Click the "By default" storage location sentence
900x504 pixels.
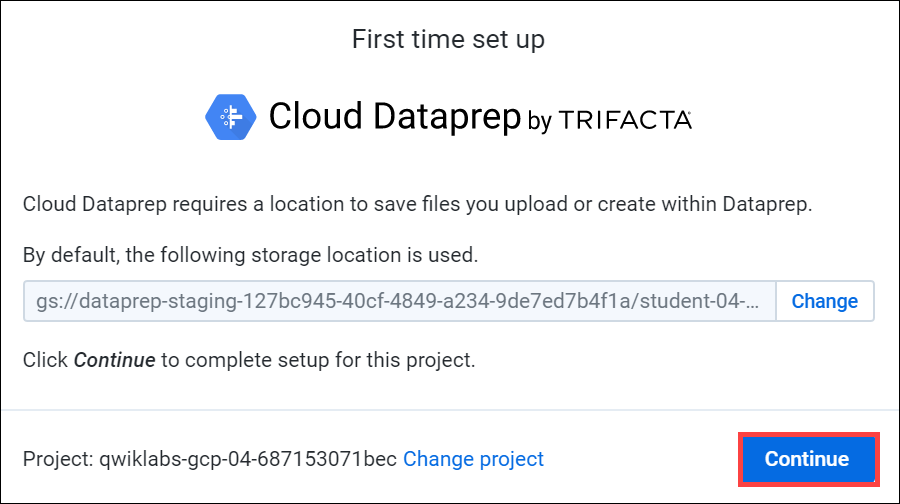pyautogui.click(x=250, y=255)
